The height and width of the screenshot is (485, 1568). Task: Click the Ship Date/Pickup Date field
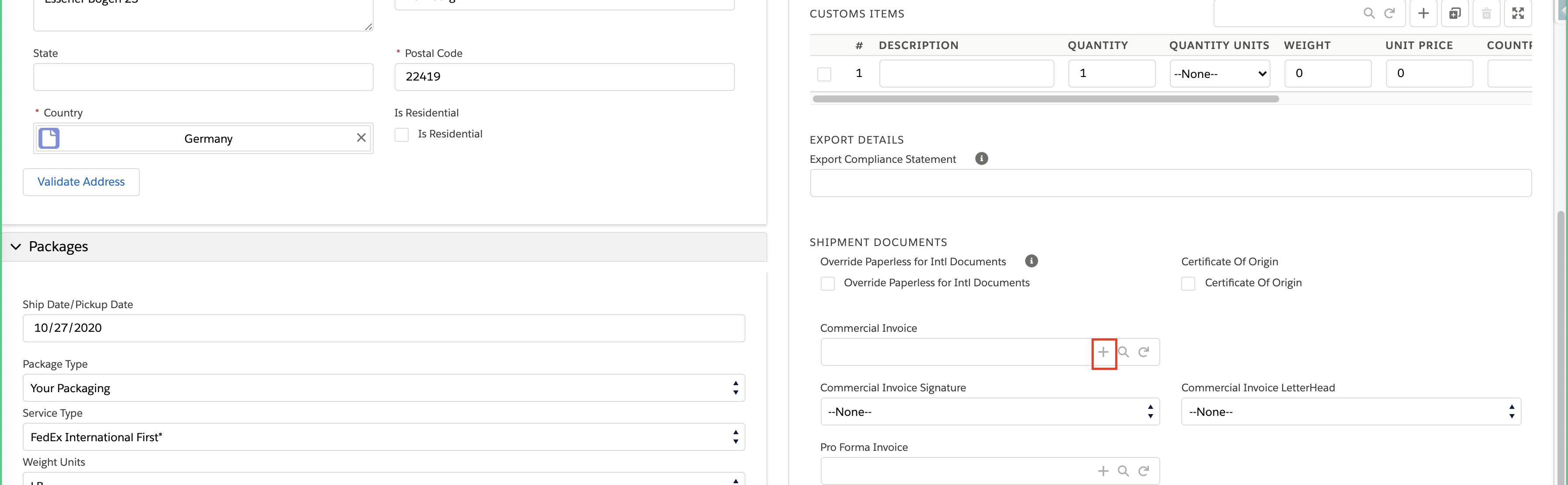(384, 328)
